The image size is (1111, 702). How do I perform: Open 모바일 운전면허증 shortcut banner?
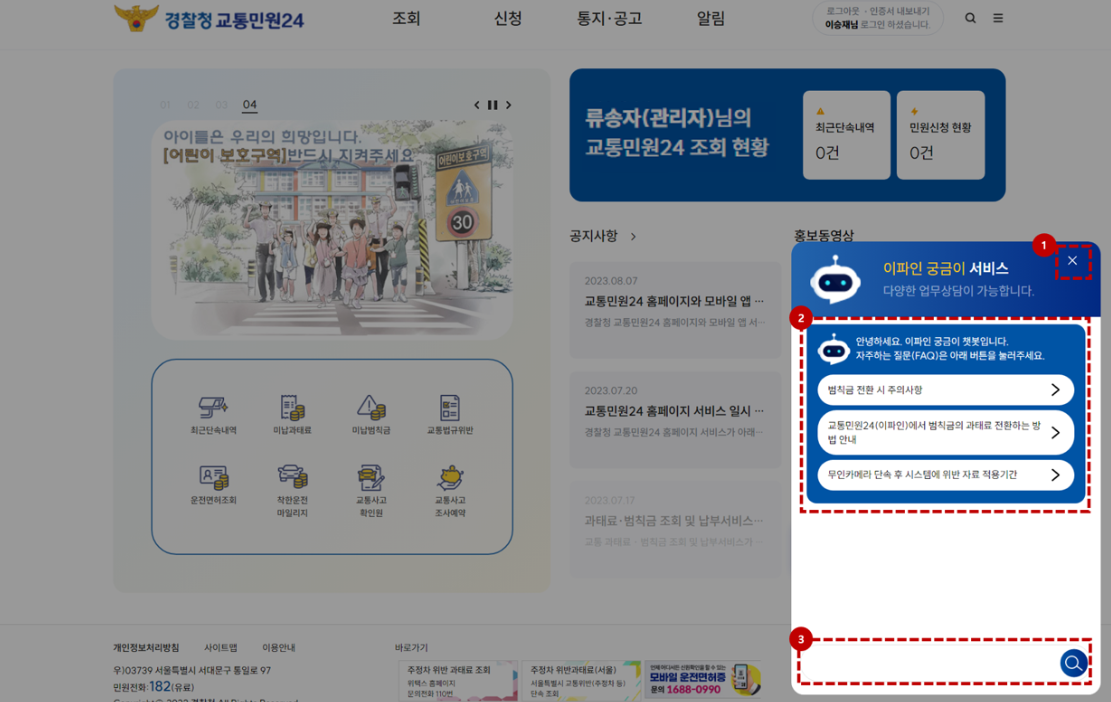coord(703,679)
